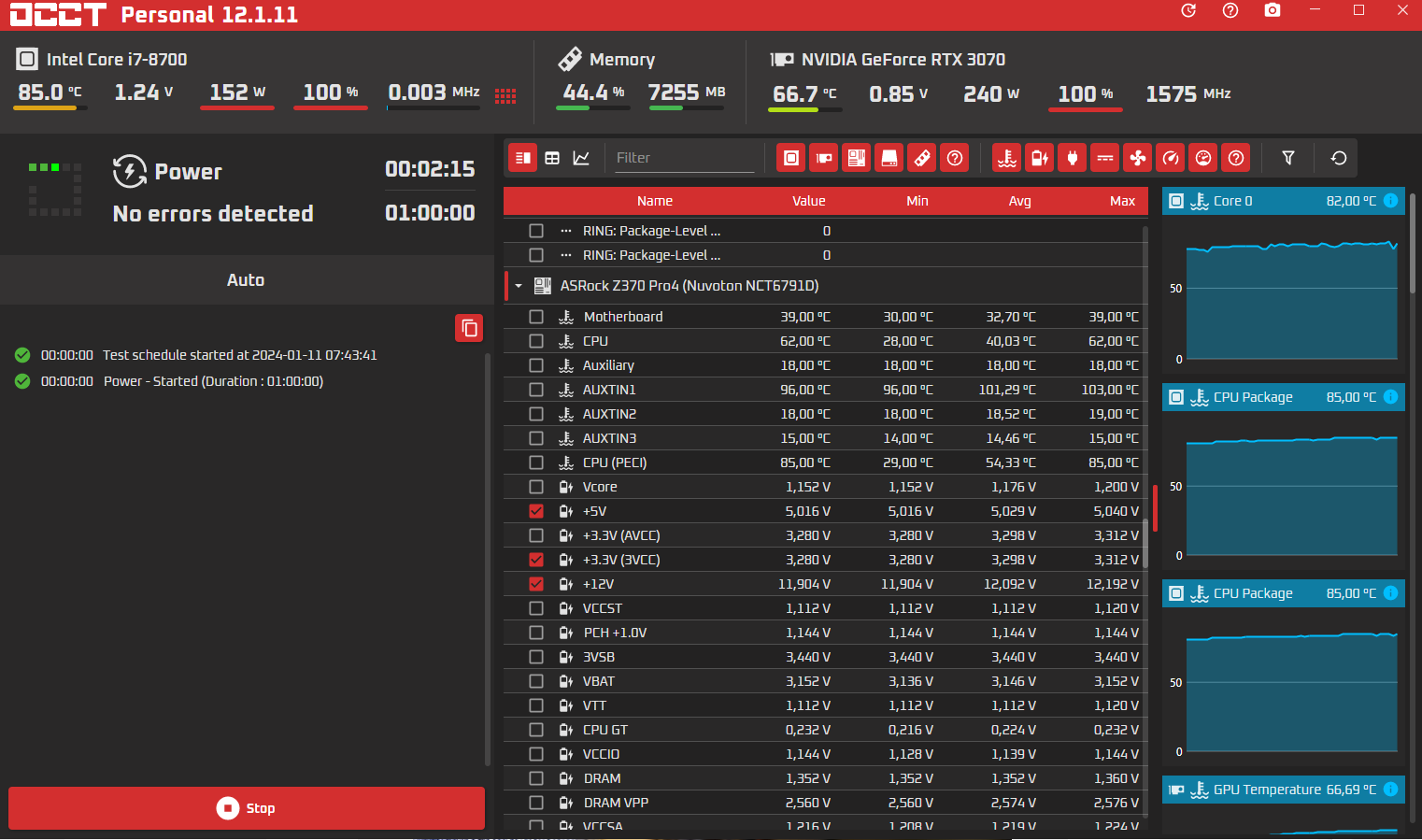Uncheck the +5V row checkbox
Screen dimensions: 1422x840
pos(536,511)
